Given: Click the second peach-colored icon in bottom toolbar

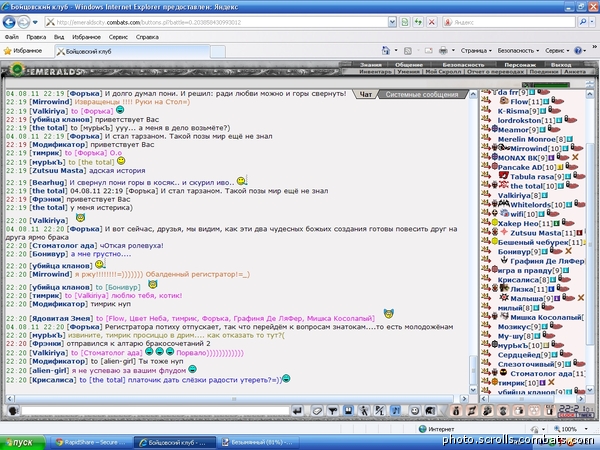Looking at the screenshot, I should tap(472, 411).
